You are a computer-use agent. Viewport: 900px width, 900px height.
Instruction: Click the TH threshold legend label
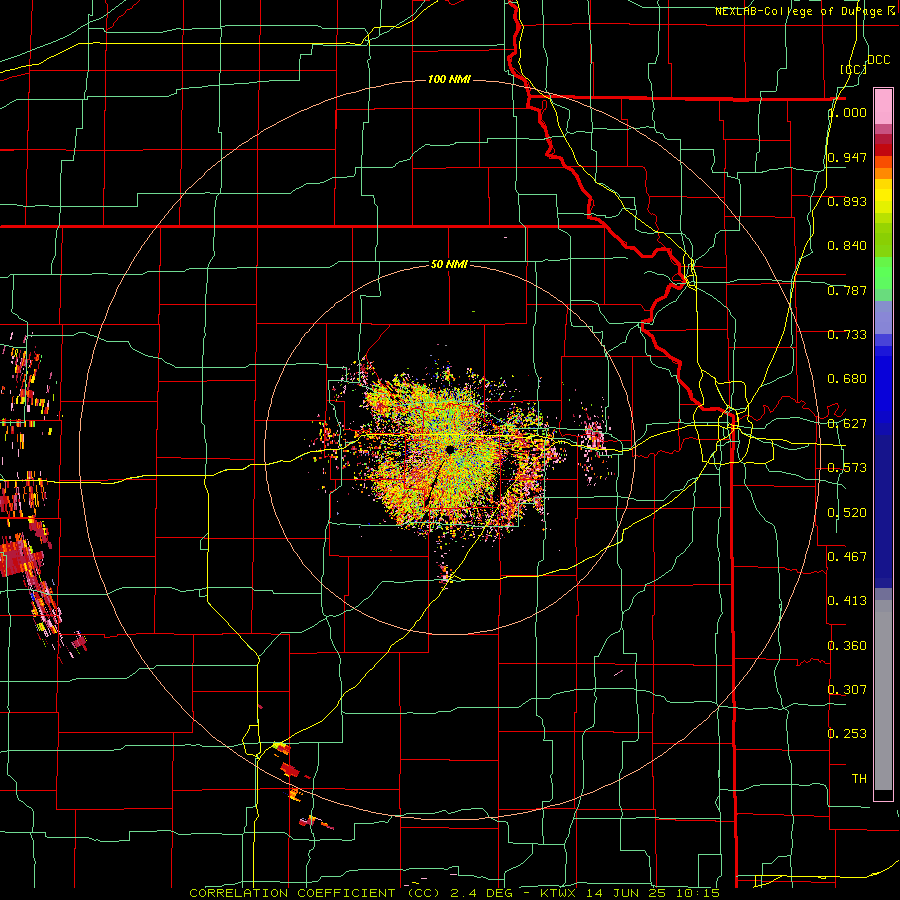tap(859, 779)
